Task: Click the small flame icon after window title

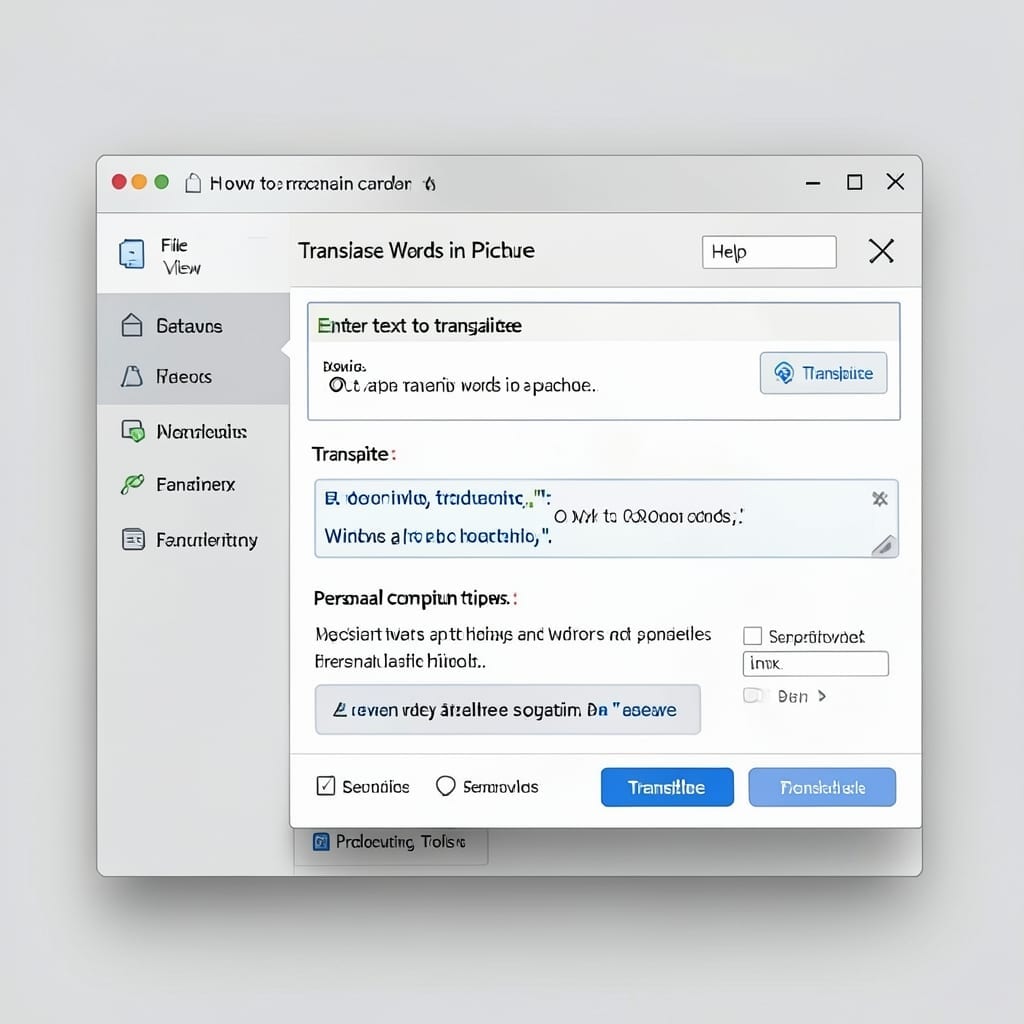Action: (429, 184)
